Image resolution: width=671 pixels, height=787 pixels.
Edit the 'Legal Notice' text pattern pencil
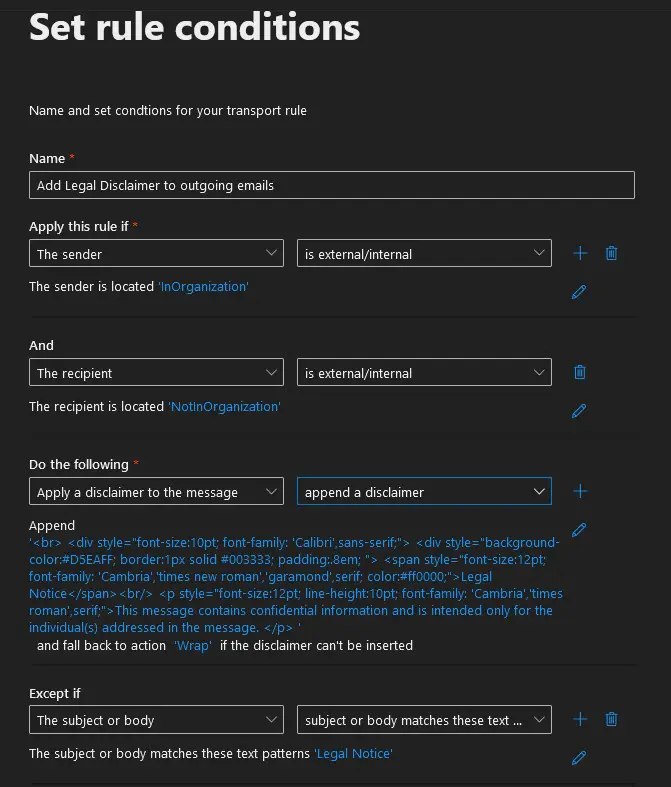(x=578, y=758)
